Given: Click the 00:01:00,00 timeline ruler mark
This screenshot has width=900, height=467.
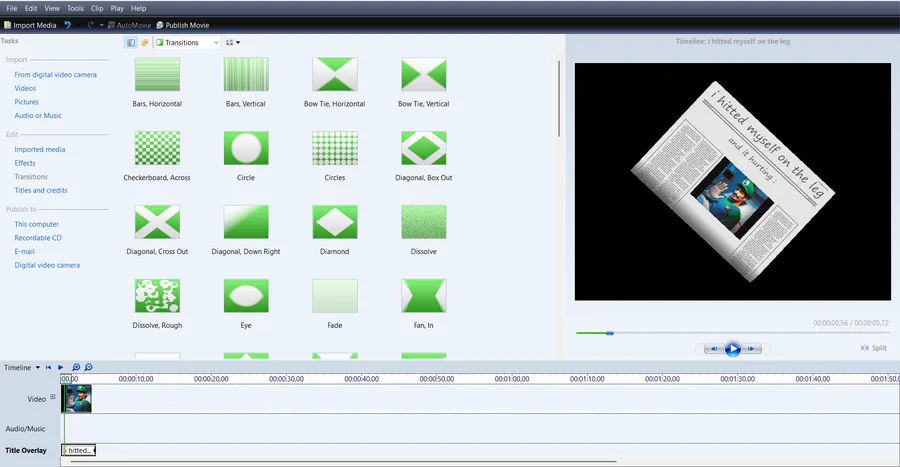Looking at the screenshot, I should tap(512, 379).
